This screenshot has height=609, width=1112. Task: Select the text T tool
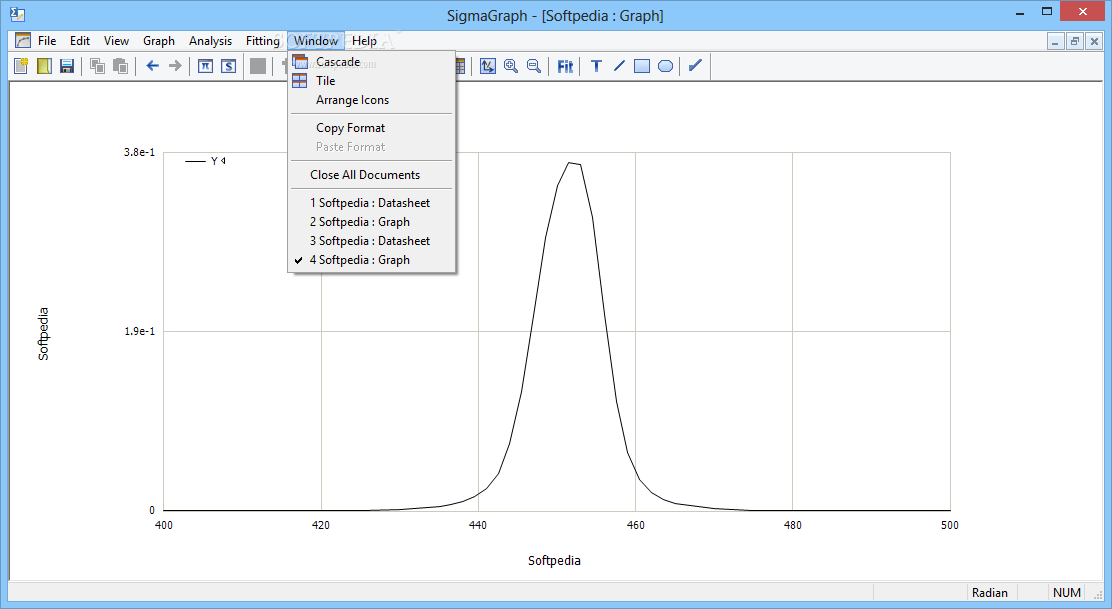tap(596, 66)
